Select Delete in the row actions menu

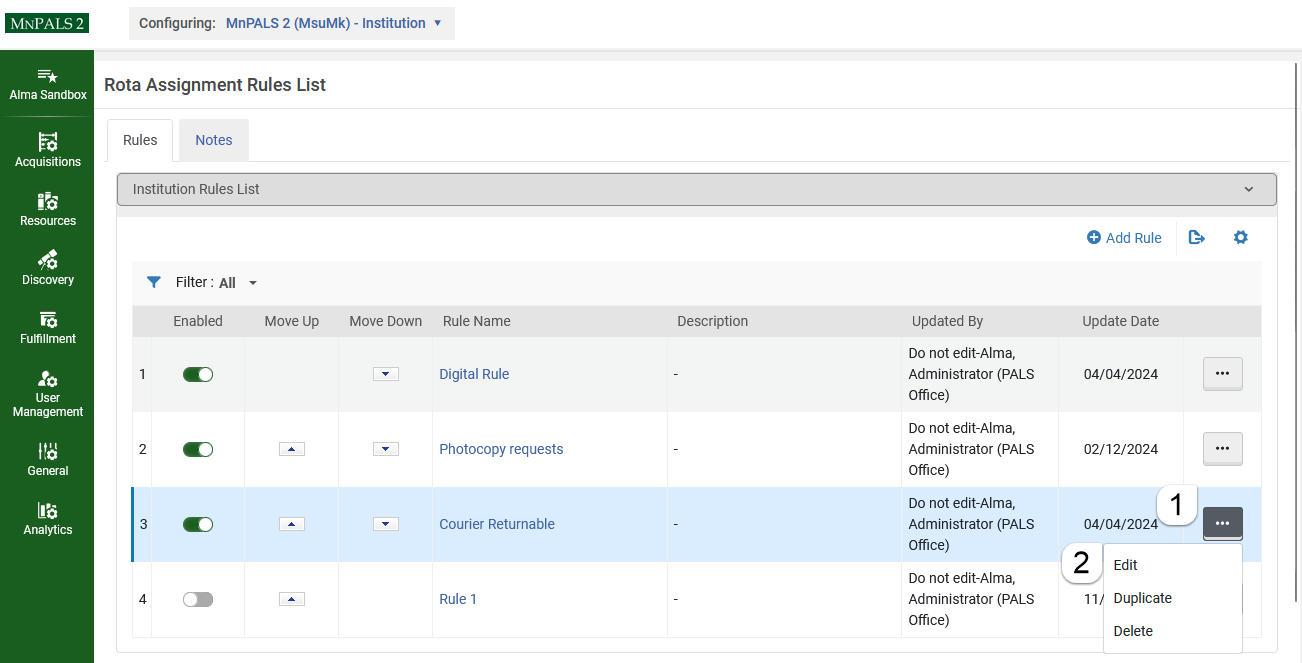click(1133, 631)
